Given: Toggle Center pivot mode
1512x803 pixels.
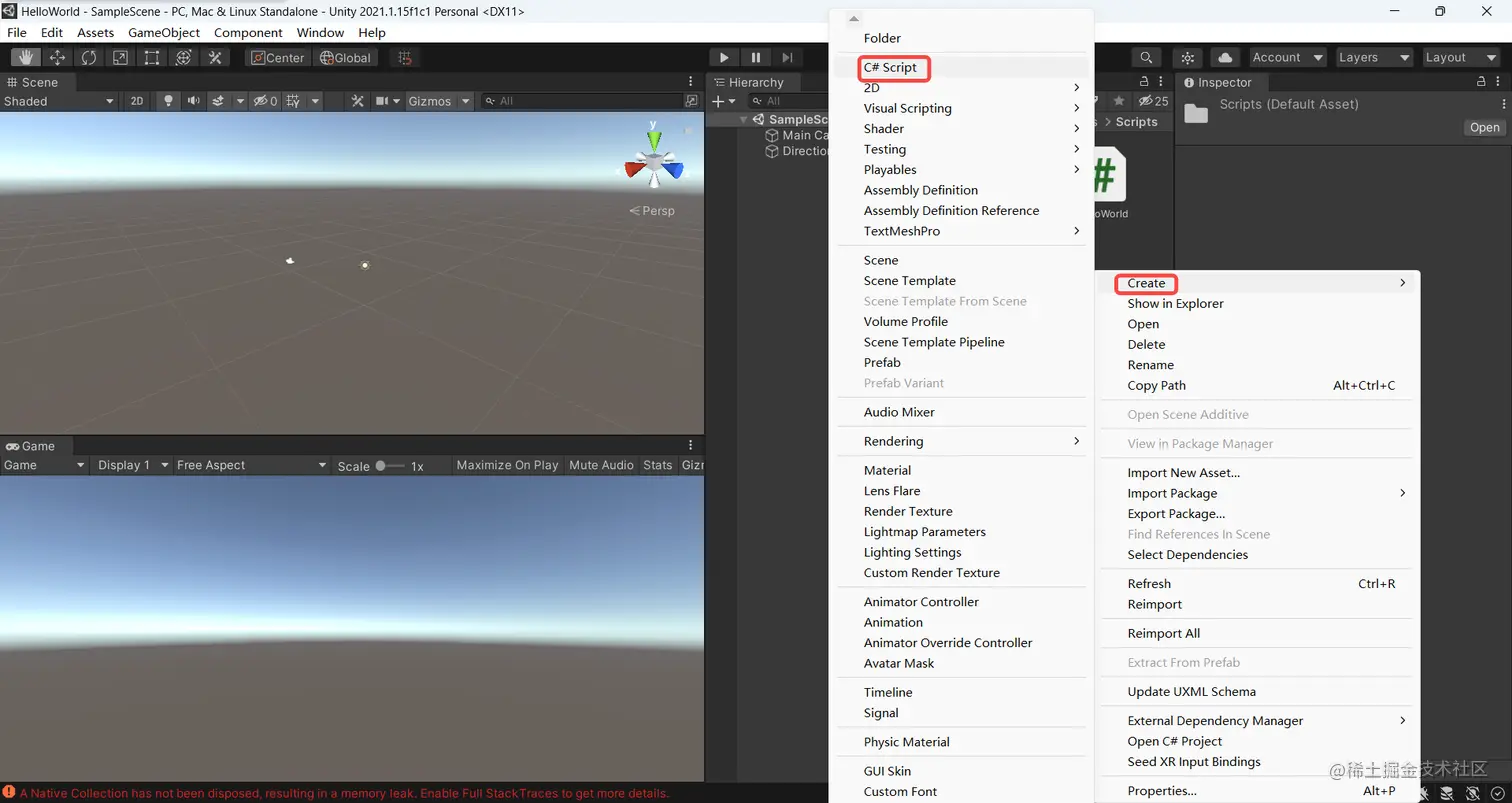Looking at the screenshot, I should click(278, 58).
